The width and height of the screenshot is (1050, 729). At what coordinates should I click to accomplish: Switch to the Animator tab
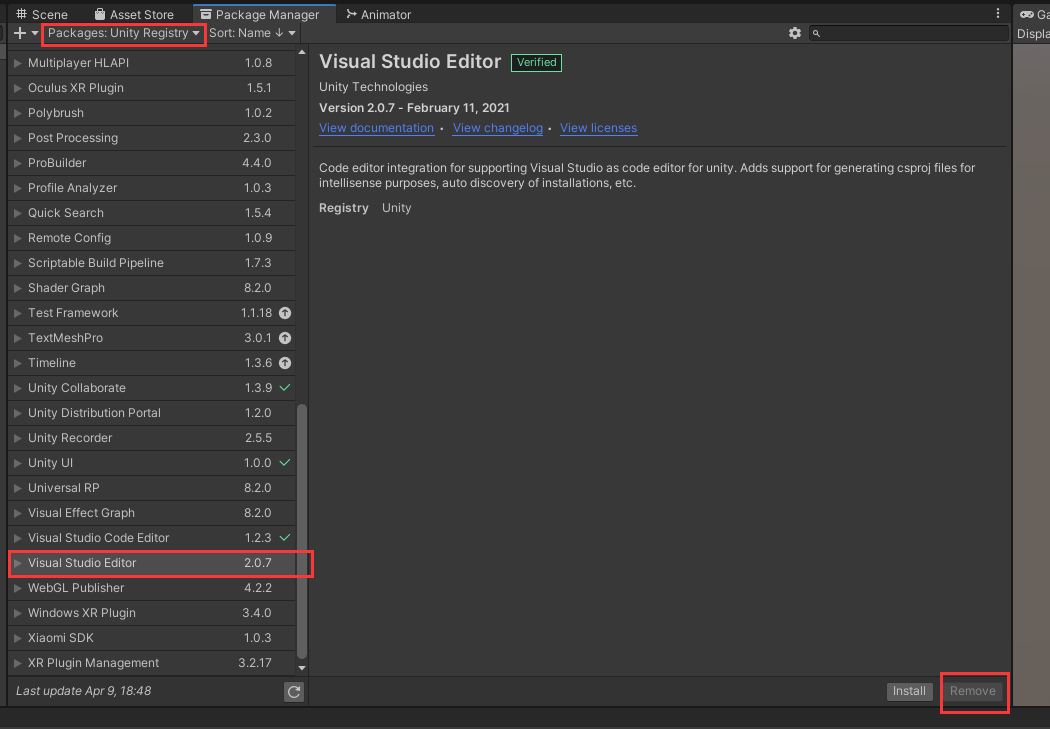(378, 14)
